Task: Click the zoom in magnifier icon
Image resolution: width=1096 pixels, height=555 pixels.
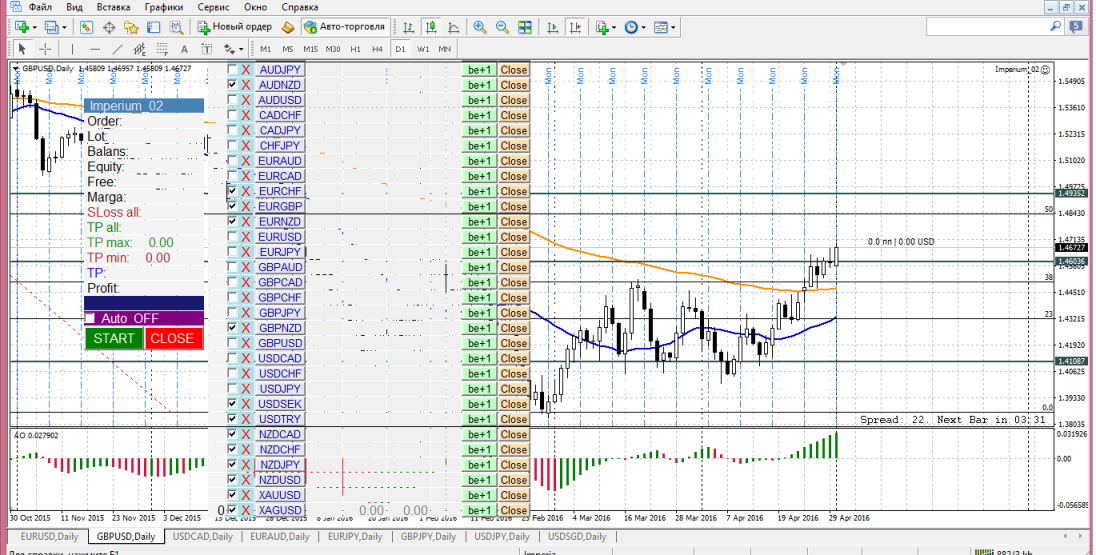Action: (x=480, y=27)
